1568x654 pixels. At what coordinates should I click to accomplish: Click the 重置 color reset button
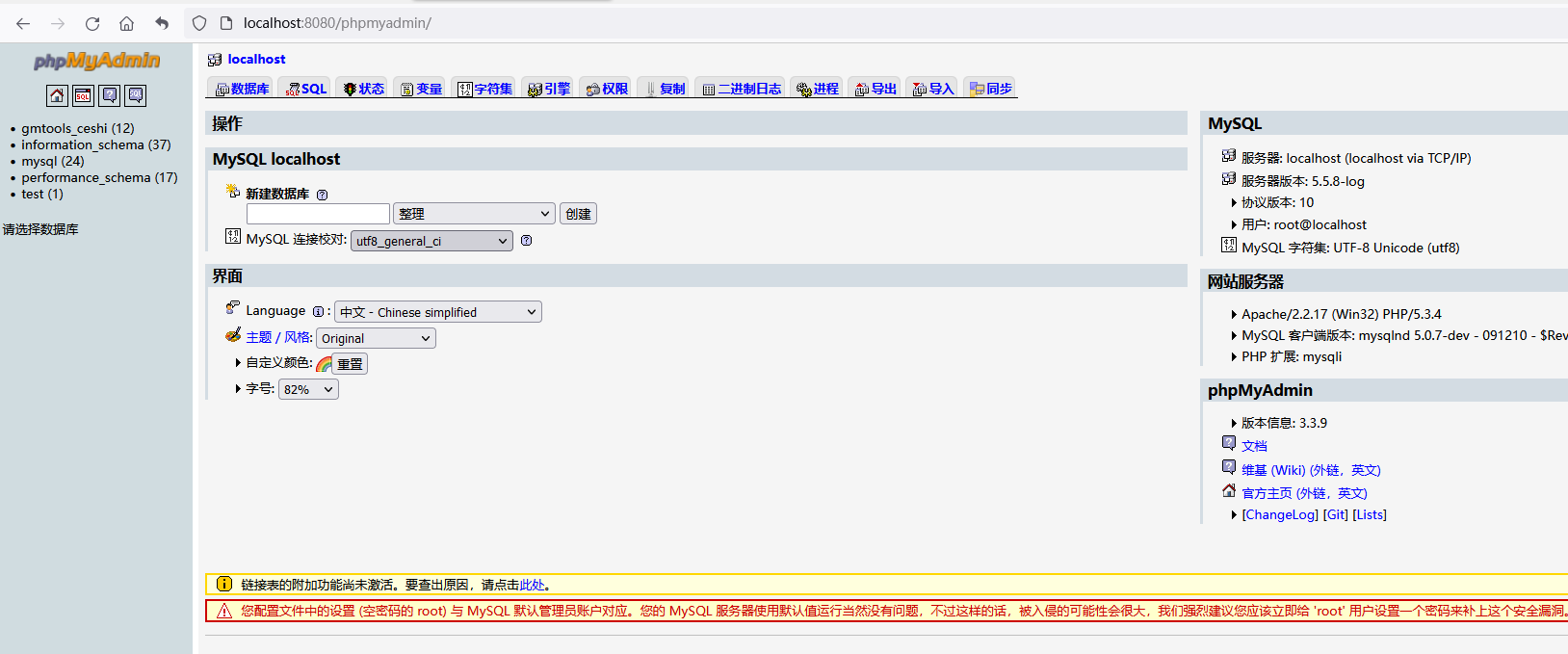pos(350,364)
